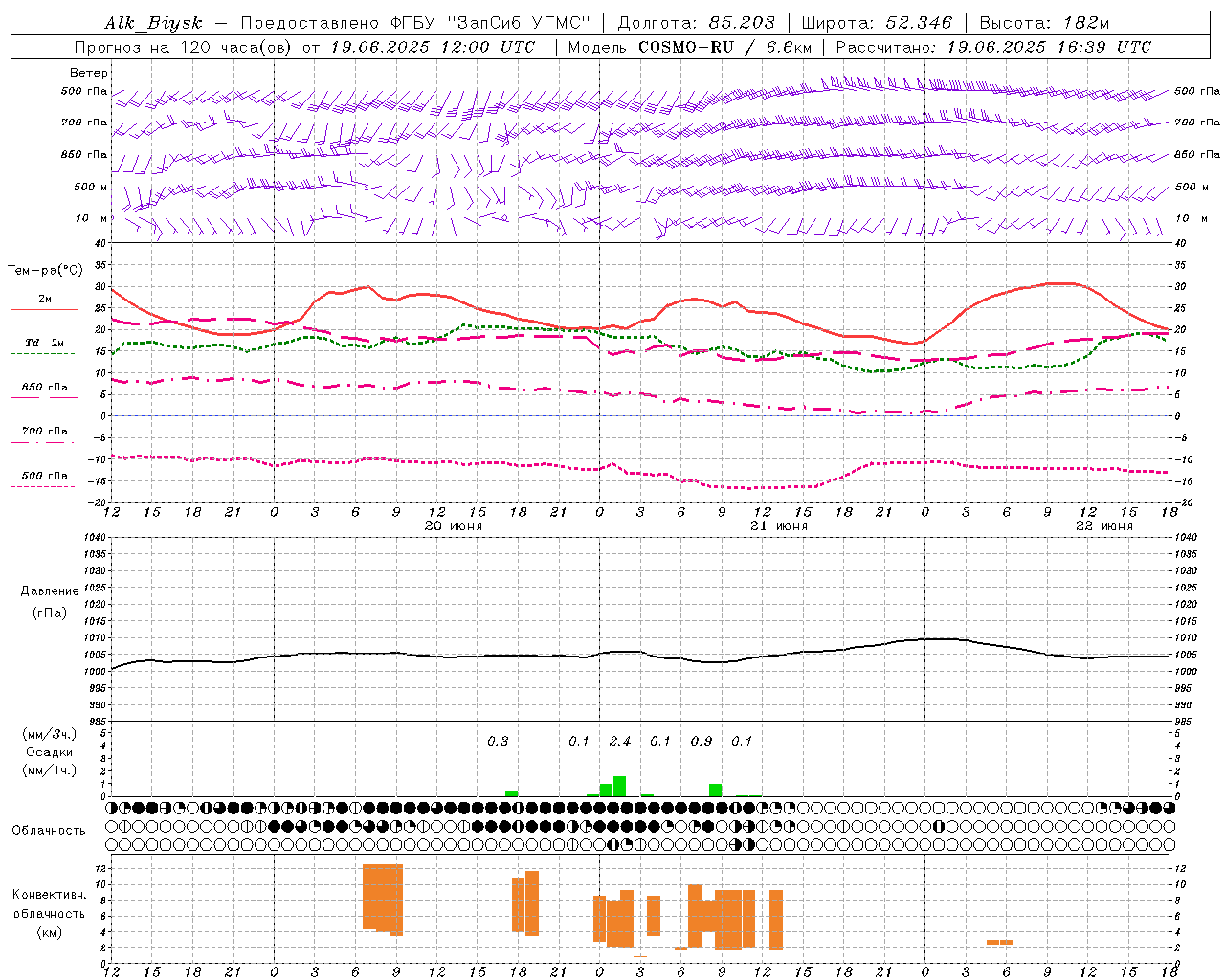The width and height of the screenshot is (1225, 980).
Task: Select the 'Долгота: 85.203' header value
Action: pyautogui.click(x=696, y=23)
